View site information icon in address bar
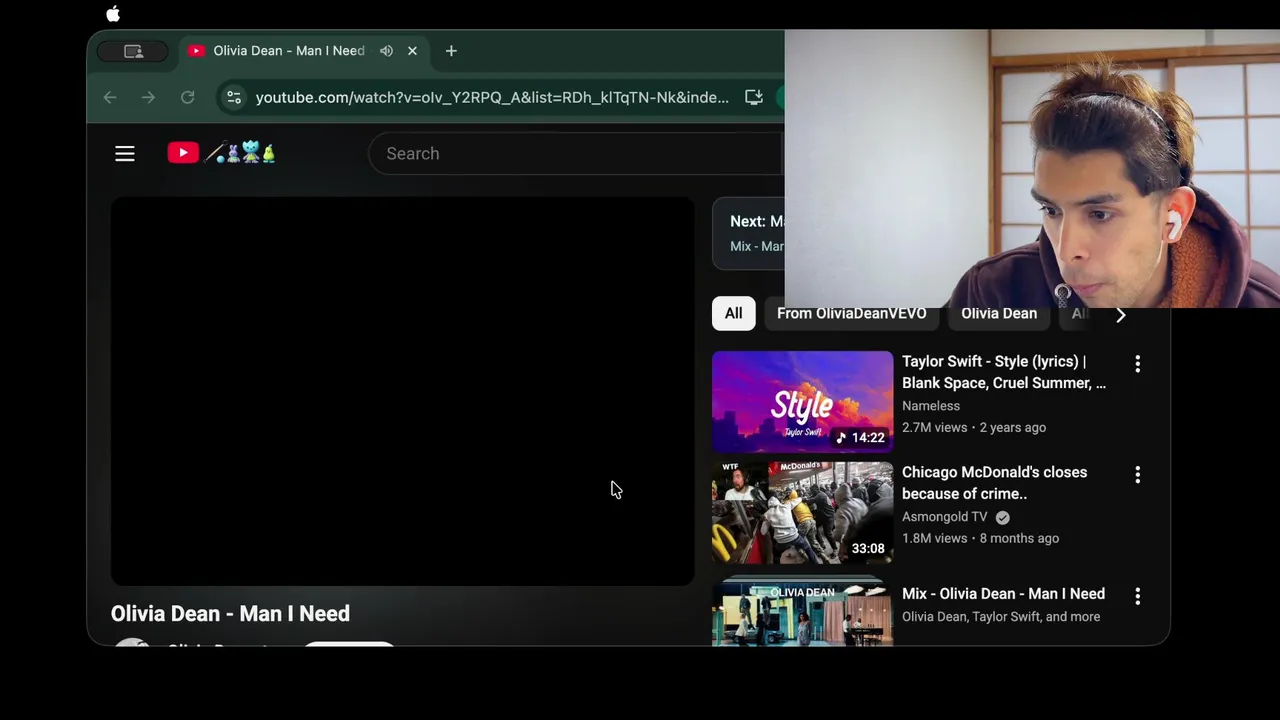Viewport: 1280px width, 720px height. pos(234,97)
